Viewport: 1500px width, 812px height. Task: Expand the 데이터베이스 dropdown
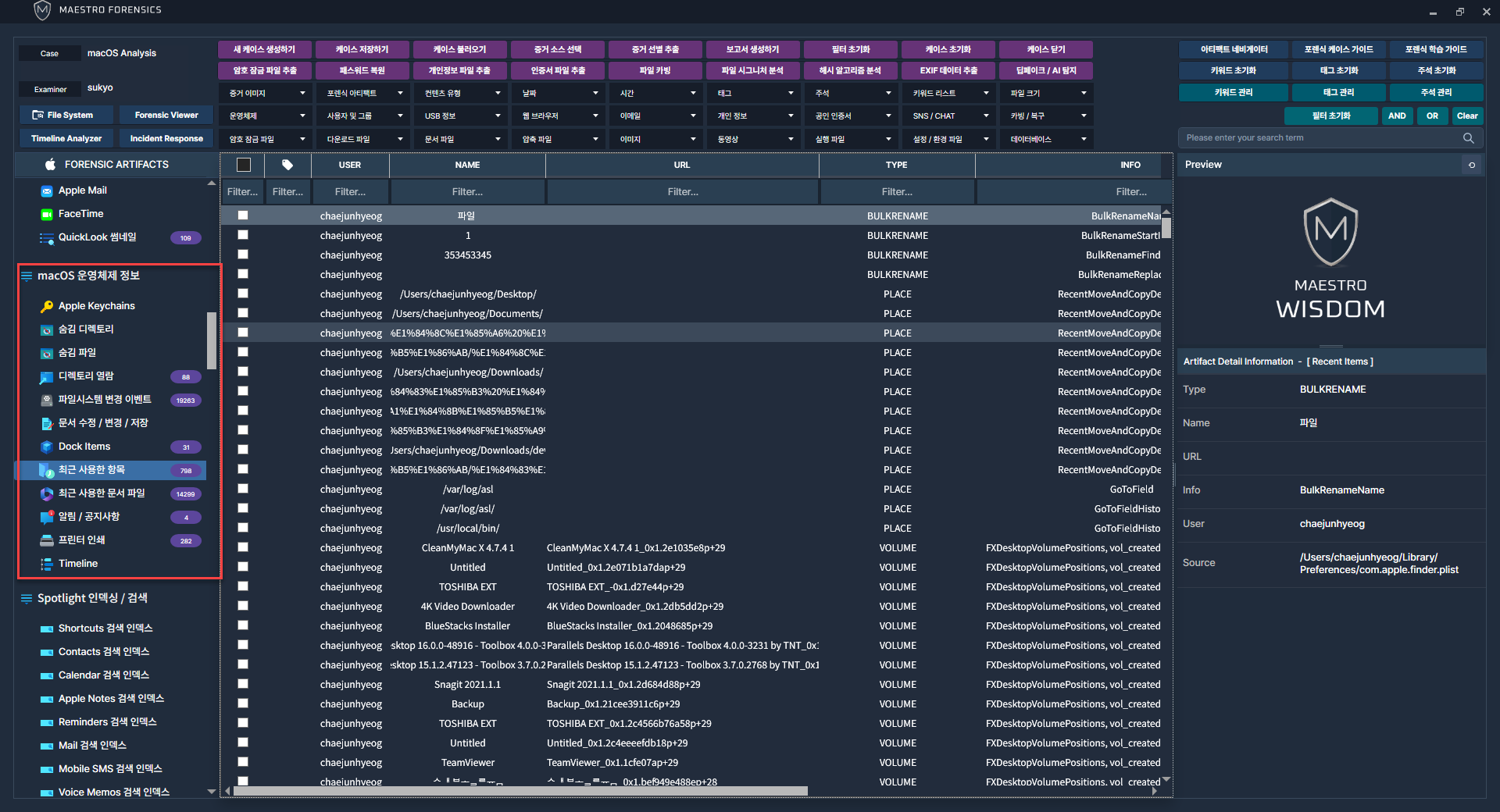pos(1048,140)
